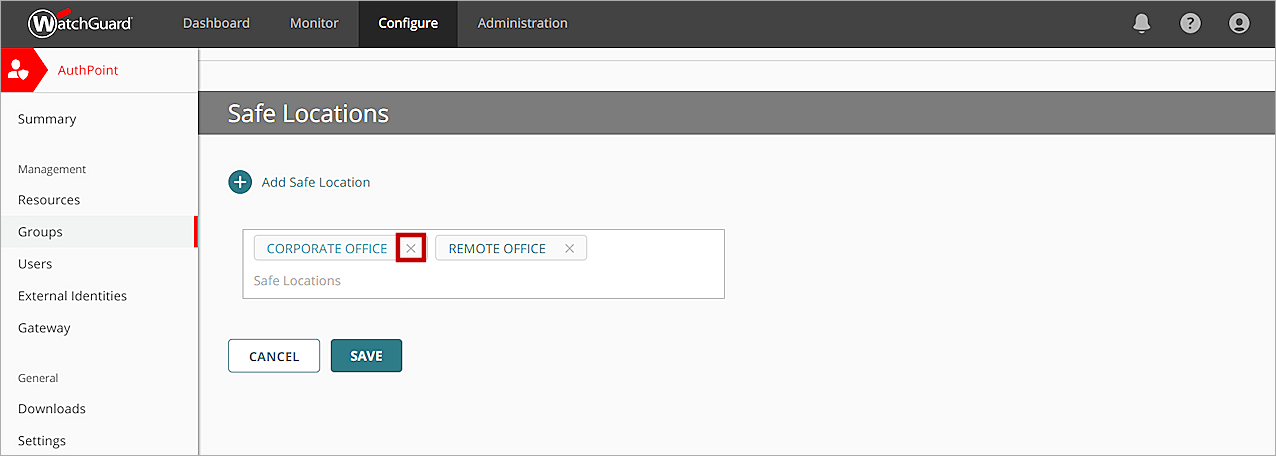Type in the Safe Locations field
1276x456 pixels.
480,281
